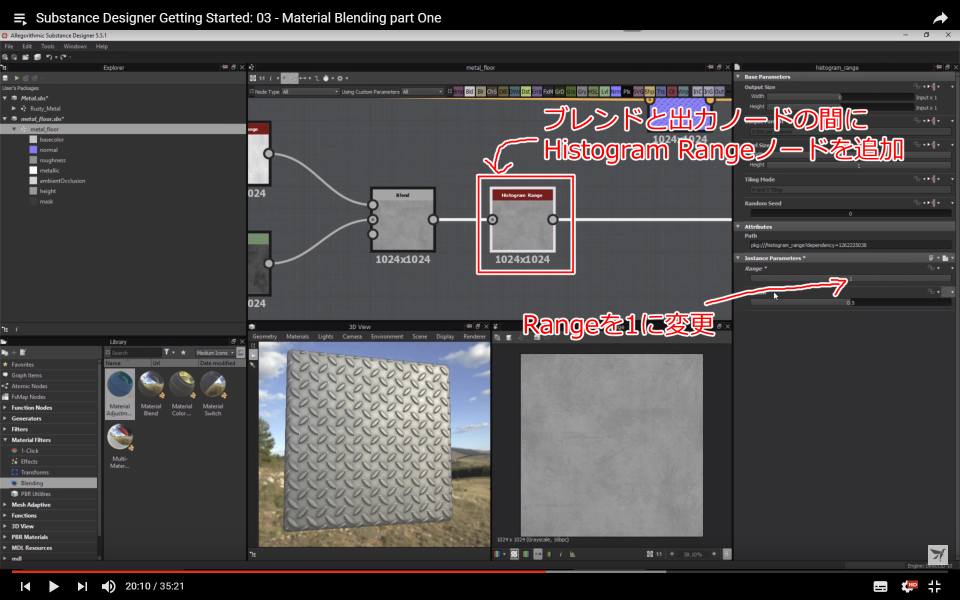The image size is (960, 600).
Task: Open the Medium Icons view dropdown
Action: (x=215, y=353)
